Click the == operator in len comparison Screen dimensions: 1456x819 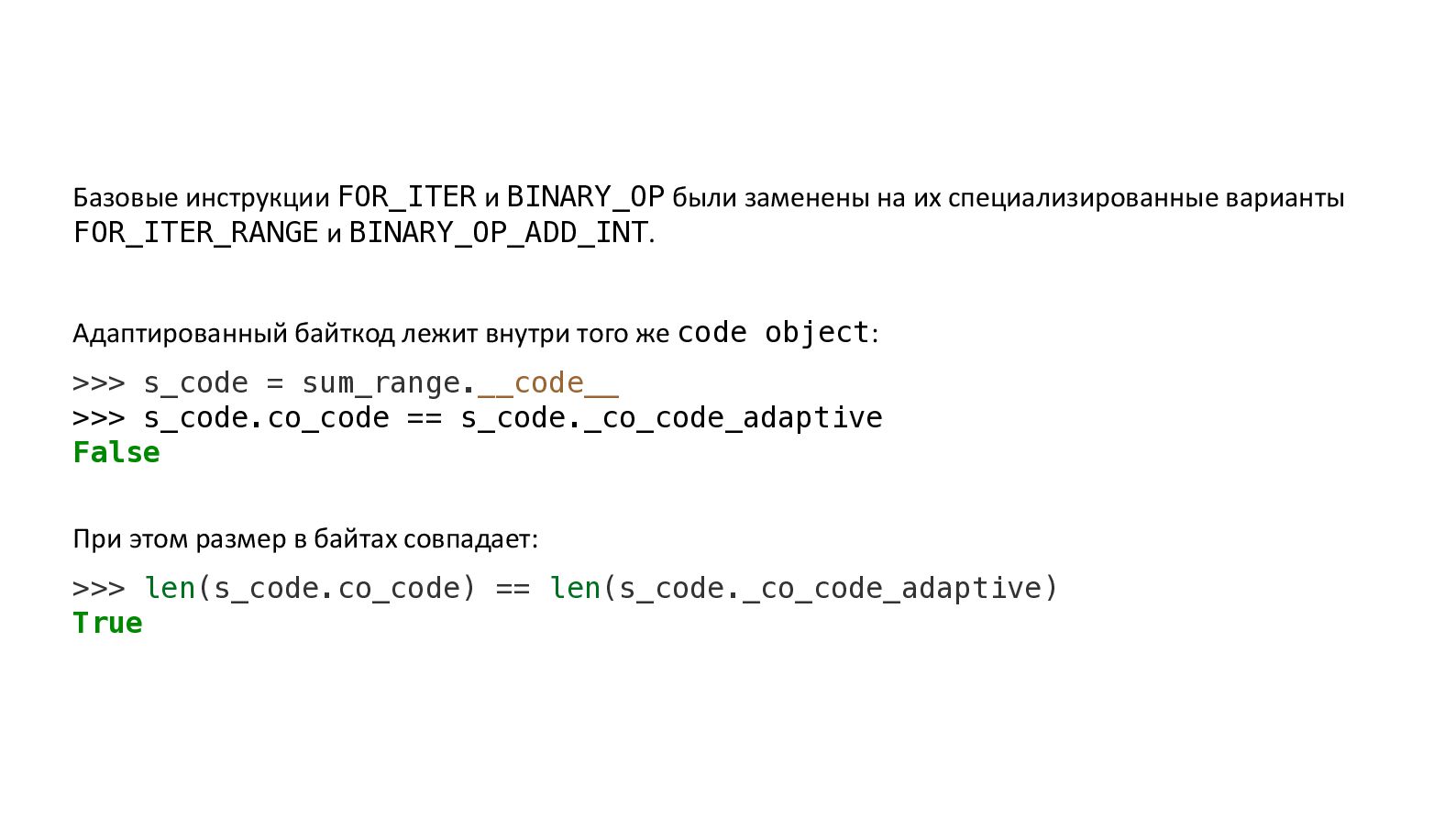click(513, 589)
